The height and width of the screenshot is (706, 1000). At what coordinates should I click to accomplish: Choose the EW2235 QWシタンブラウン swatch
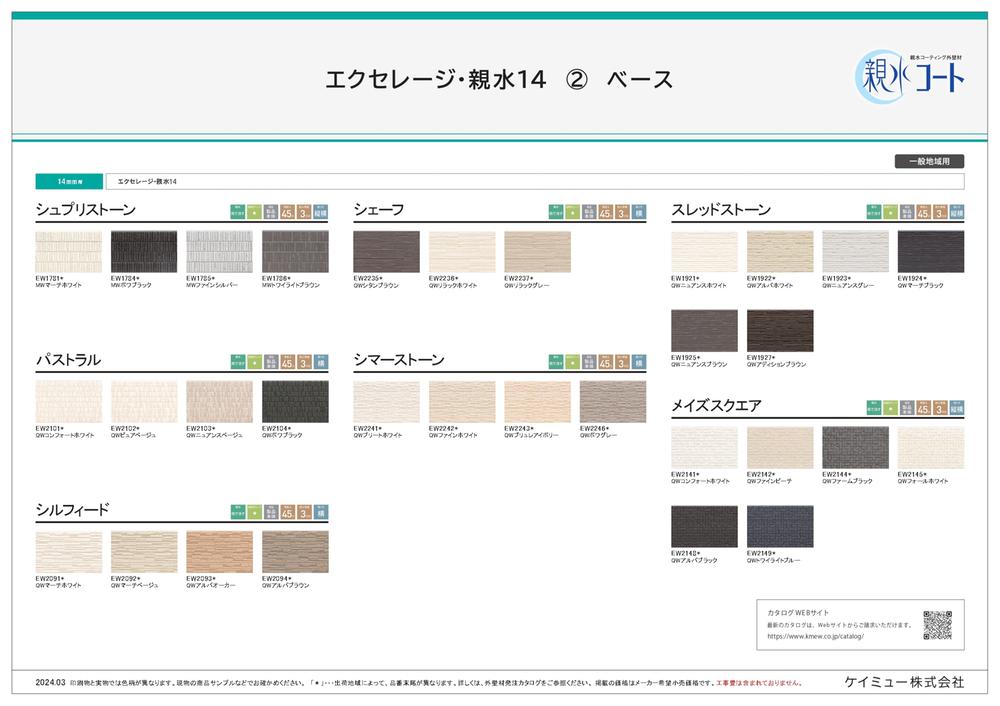coord(386,252)
